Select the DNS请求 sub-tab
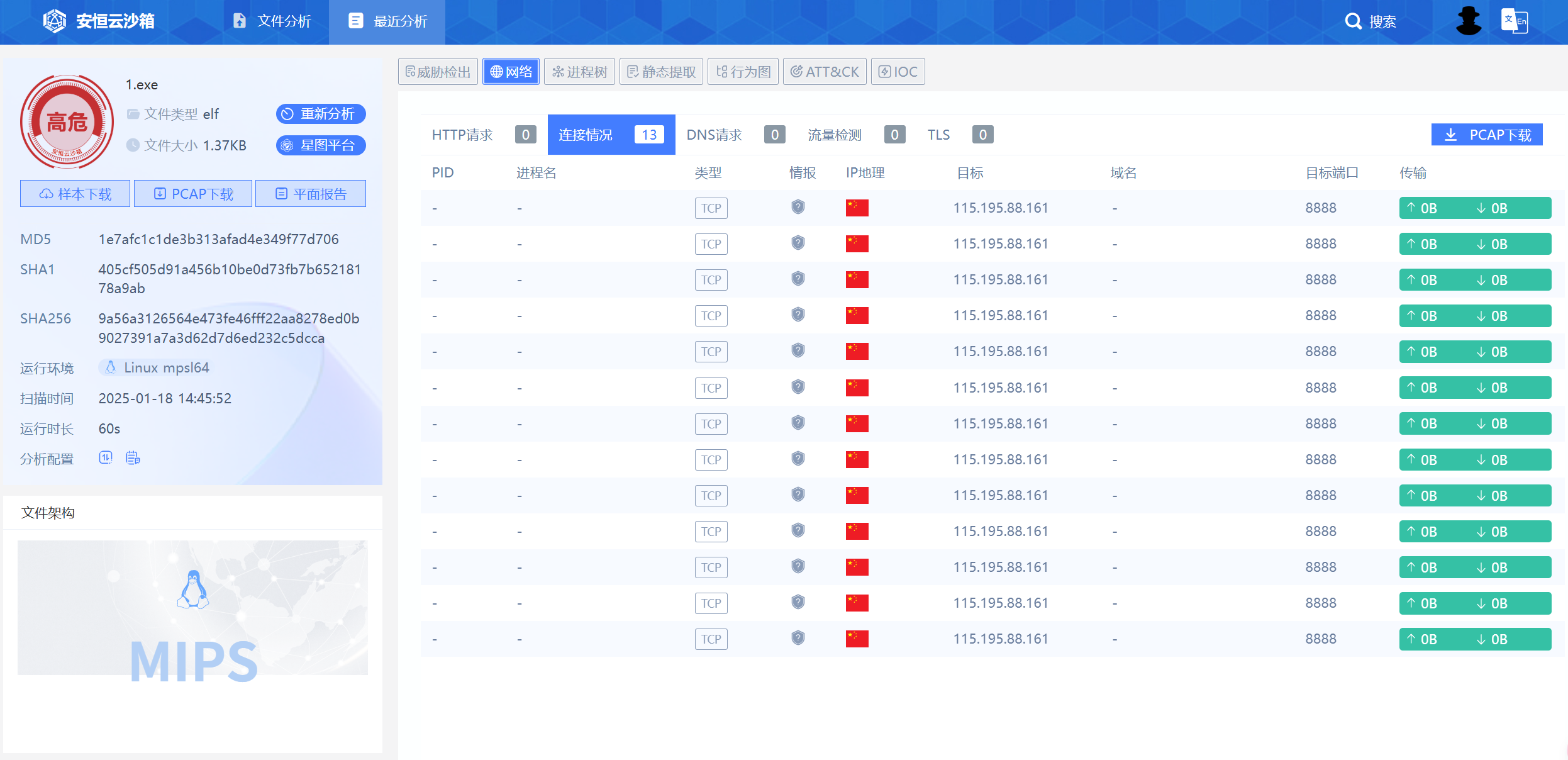1568x760 pixels. click(x=714, y=135)
